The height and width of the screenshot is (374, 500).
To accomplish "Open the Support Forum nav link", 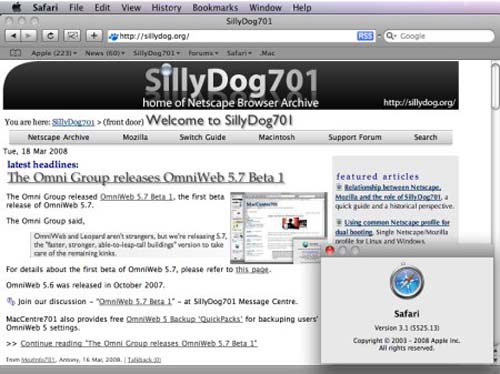I will click(x=355, y=137).
